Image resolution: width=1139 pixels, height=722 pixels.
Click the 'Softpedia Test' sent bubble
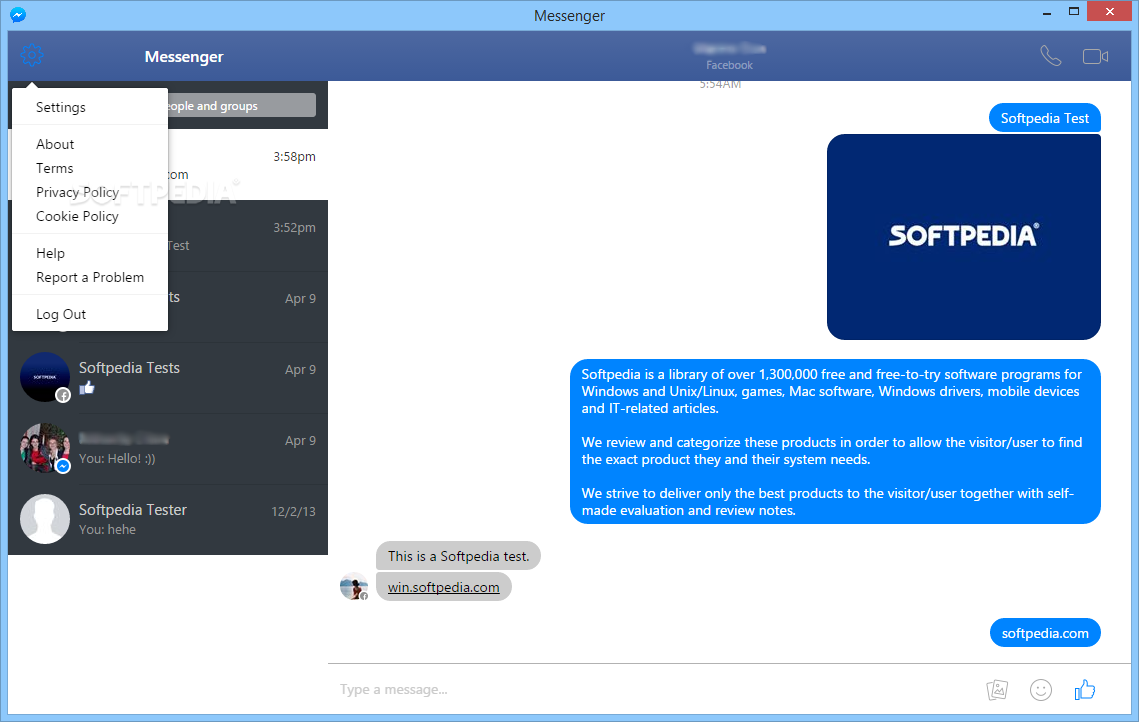(x=1045, y=118)
